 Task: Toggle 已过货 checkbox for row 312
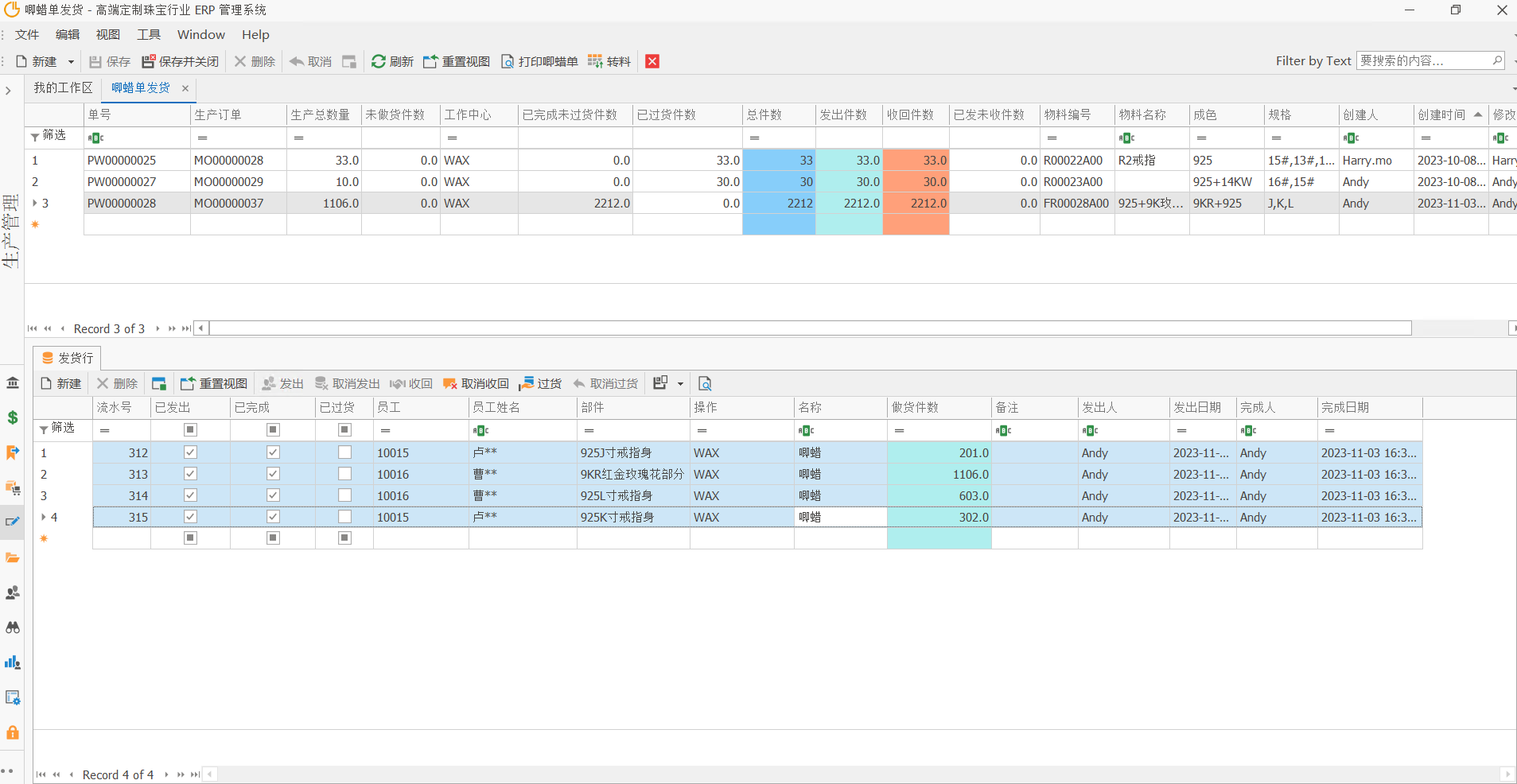[x=344, y=452]
